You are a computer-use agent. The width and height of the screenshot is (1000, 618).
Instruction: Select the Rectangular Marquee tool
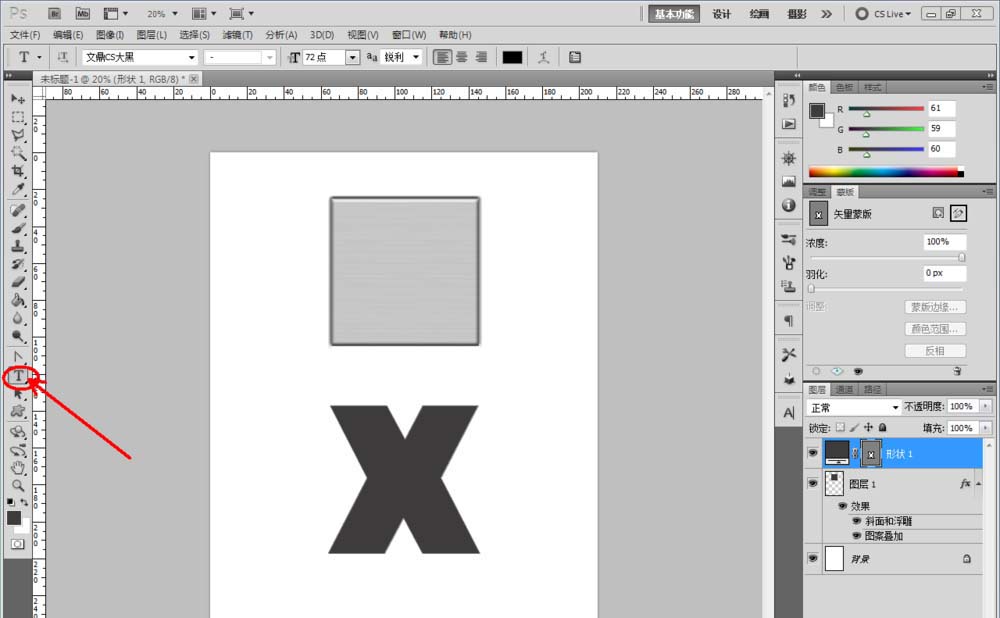[18, 117]
